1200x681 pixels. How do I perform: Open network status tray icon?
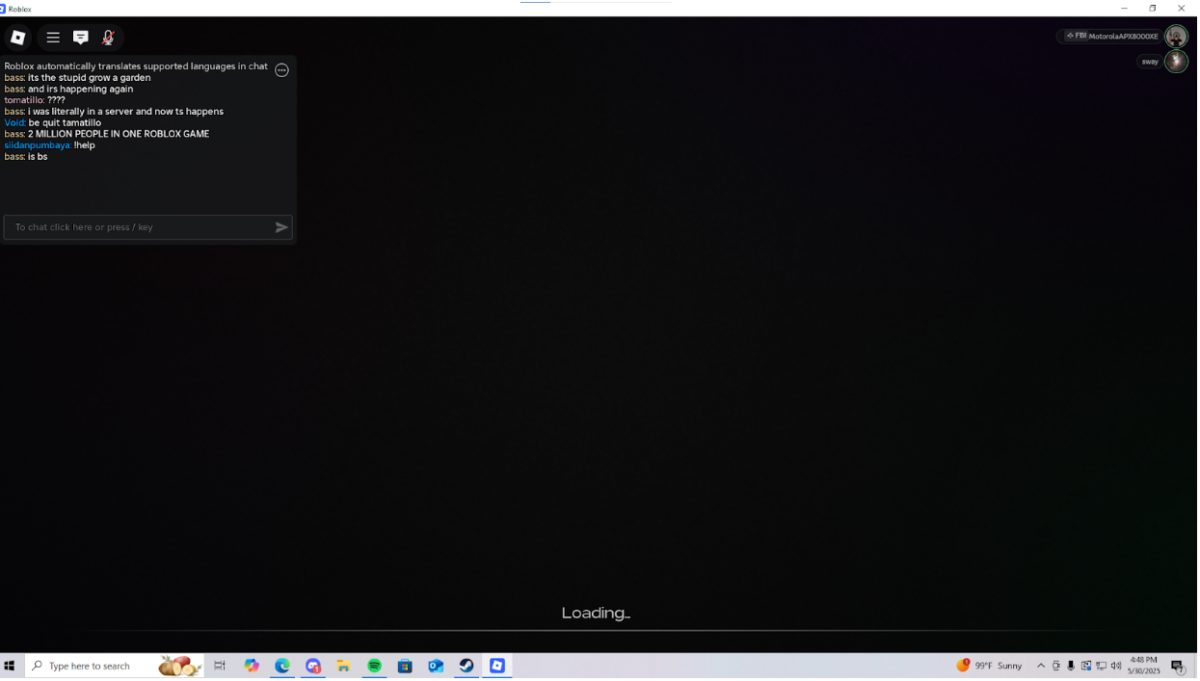[x=1101, y=666]
